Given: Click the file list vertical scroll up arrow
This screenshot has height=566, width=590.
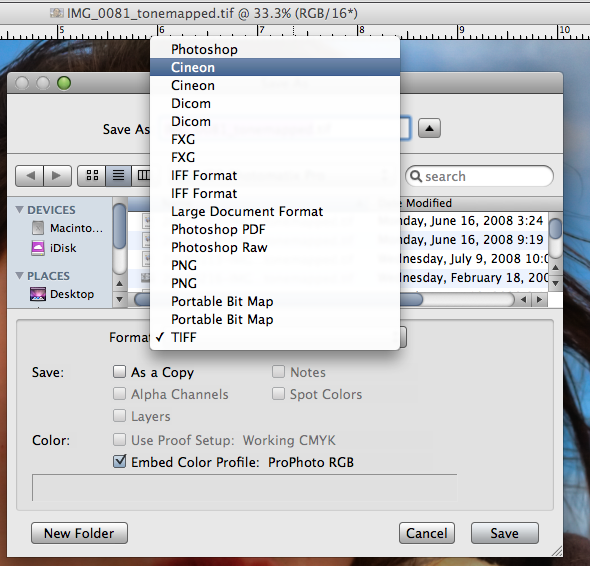Looking at the screenshot, I should click(555, 268).
